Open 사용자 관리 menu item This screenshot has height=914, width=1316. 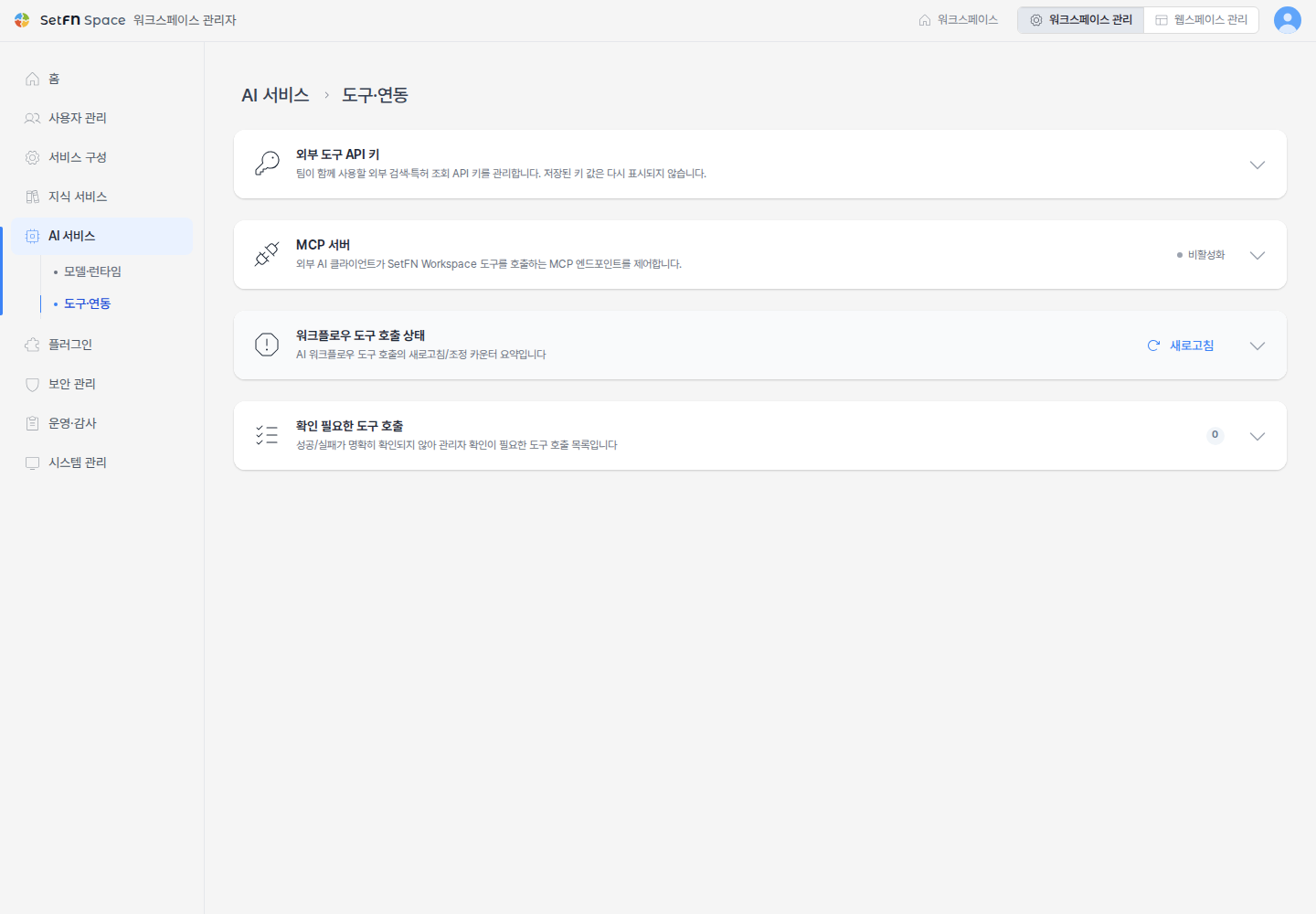click(101, 118)
